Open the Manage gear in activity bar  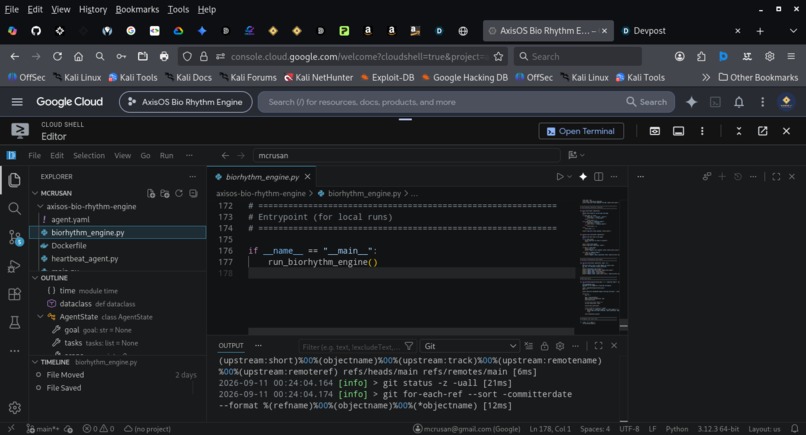click(14, 408)
